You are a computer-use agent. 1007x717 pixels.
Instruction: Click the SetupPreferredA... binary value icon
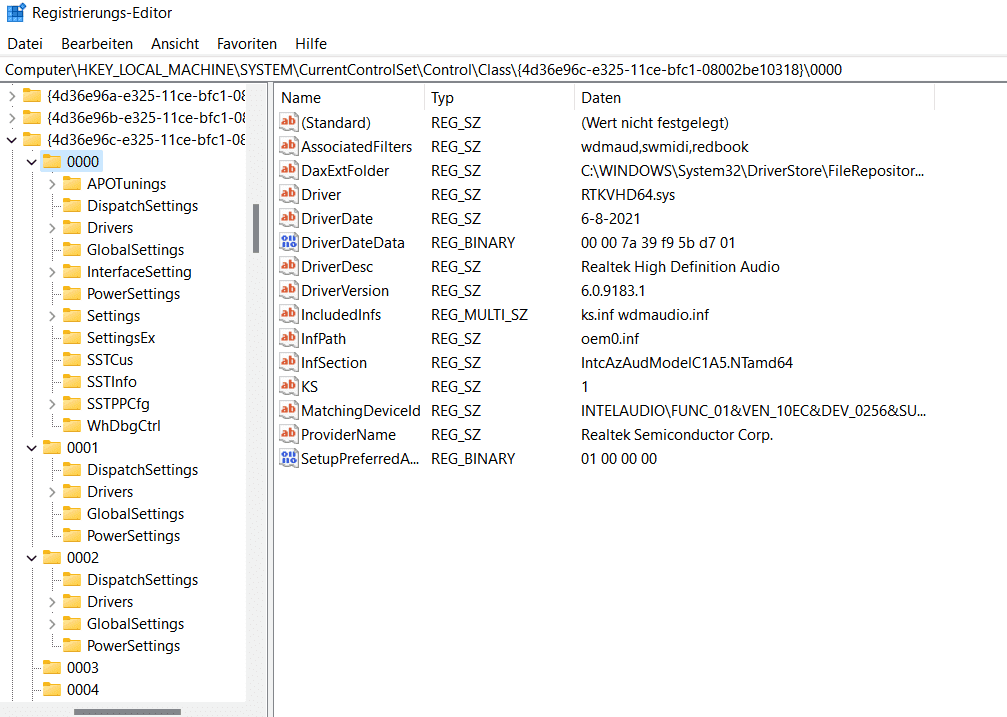pyautogui.click(x=289, y=459)
